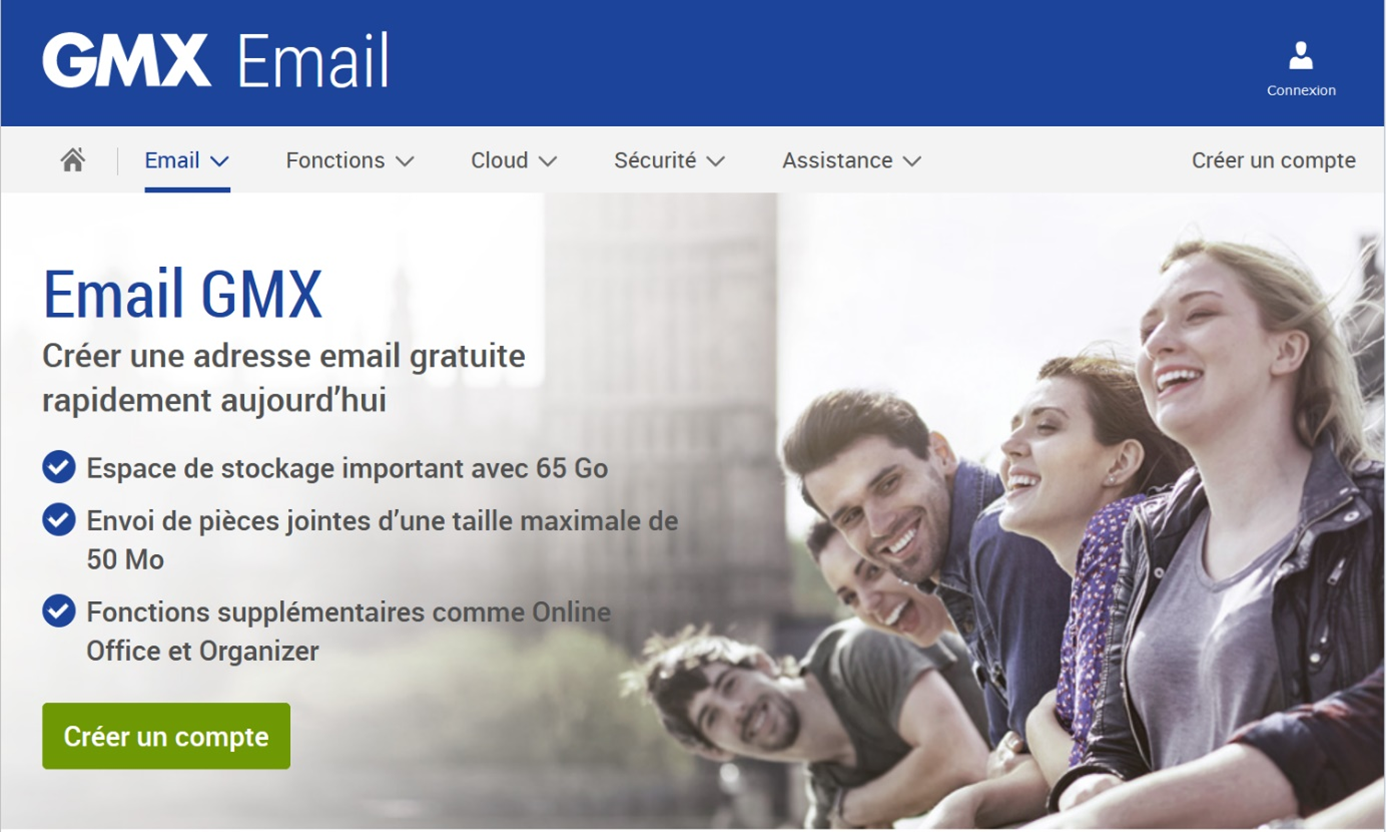Click the checkmark icon beside pièces jointes line
1386x832 pixels.
59,519
